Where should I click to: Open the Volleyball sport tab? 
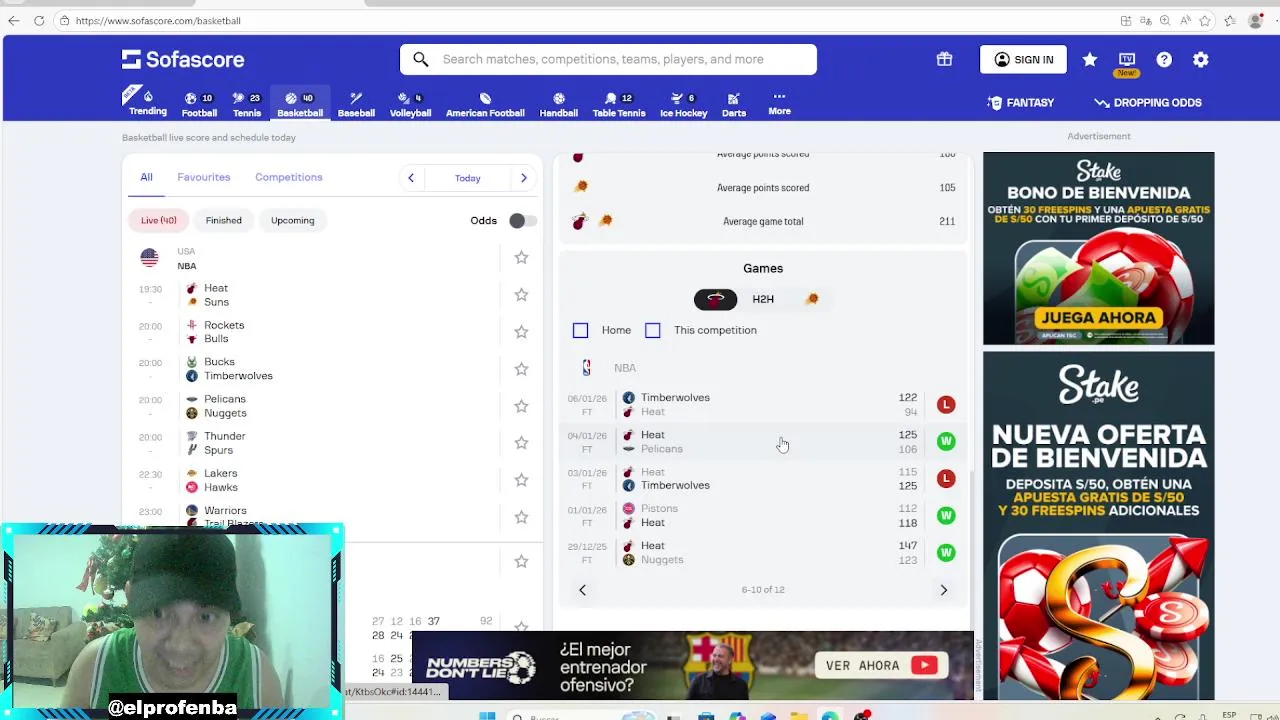410,105
